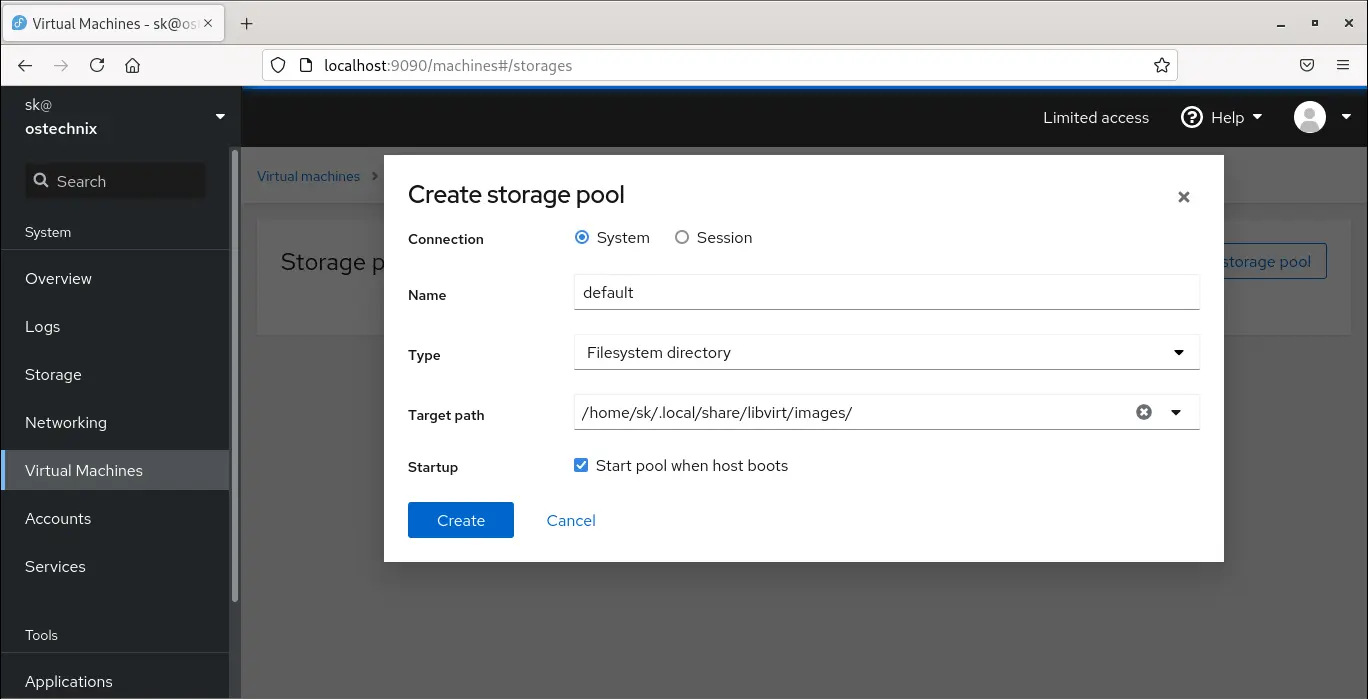1368x699 pixels.
Task: Click the Cancel link
Action: pos(571,520)
